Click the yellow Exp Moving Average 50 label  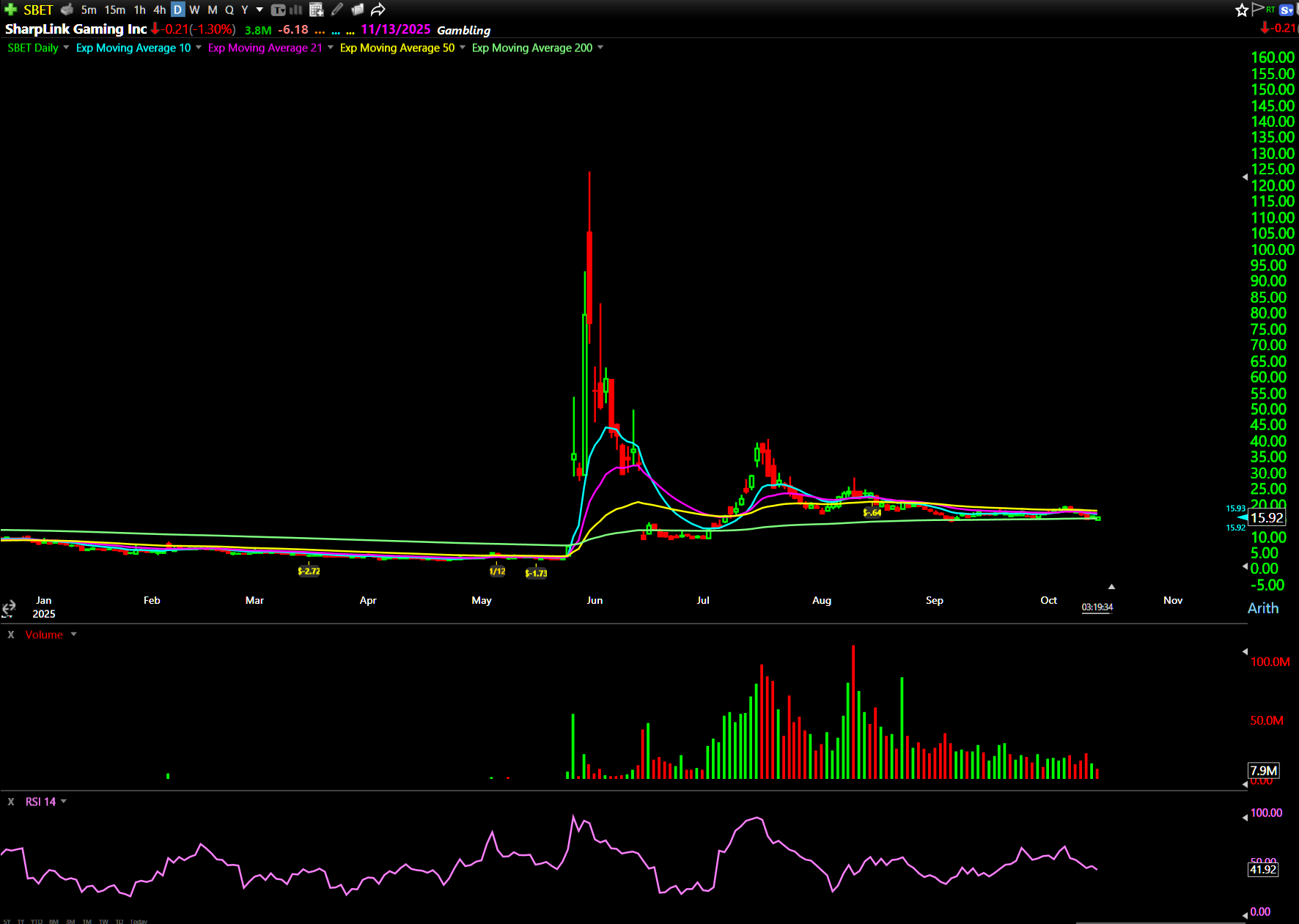[397, 48]
